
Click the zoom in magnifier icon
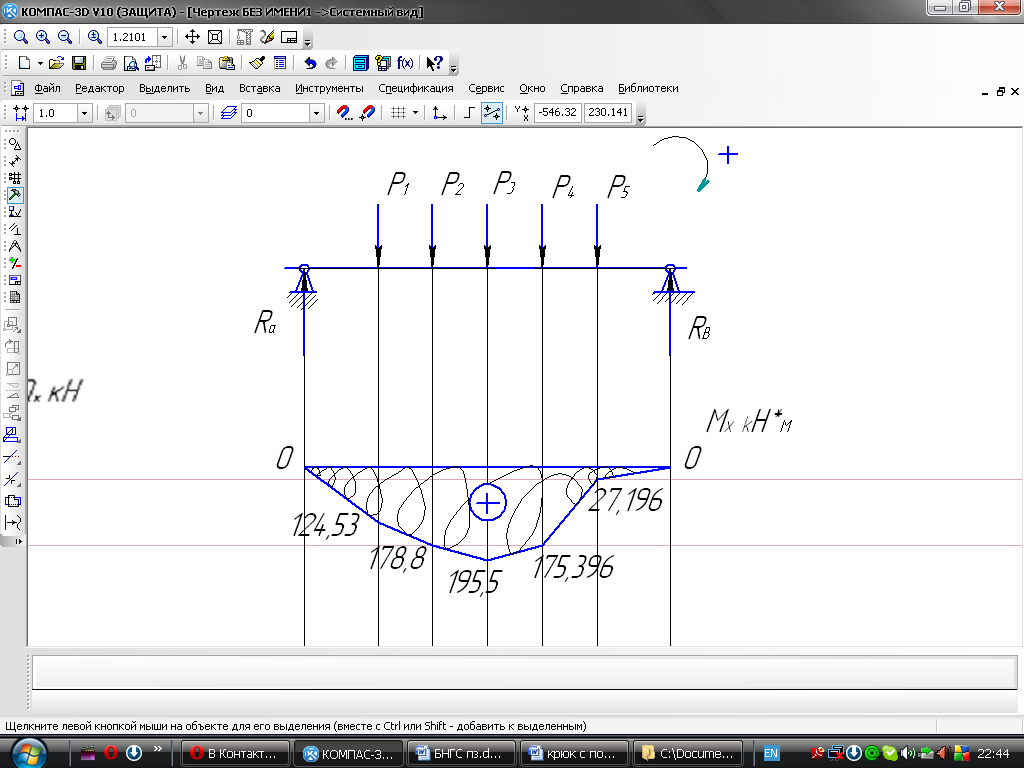[42, 37]
